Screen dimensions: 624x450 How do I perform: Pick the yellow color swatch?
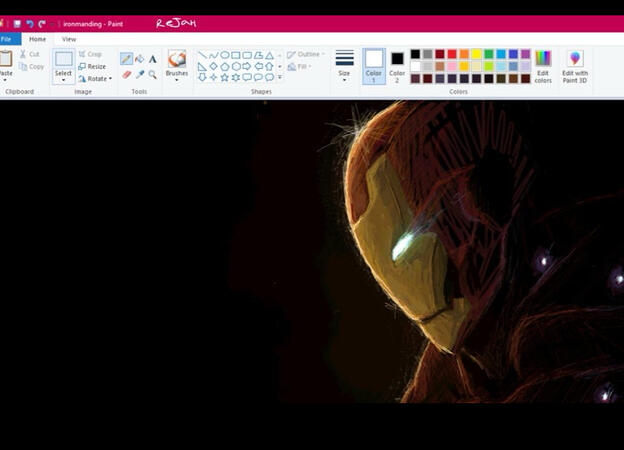[x=476, y=54]
